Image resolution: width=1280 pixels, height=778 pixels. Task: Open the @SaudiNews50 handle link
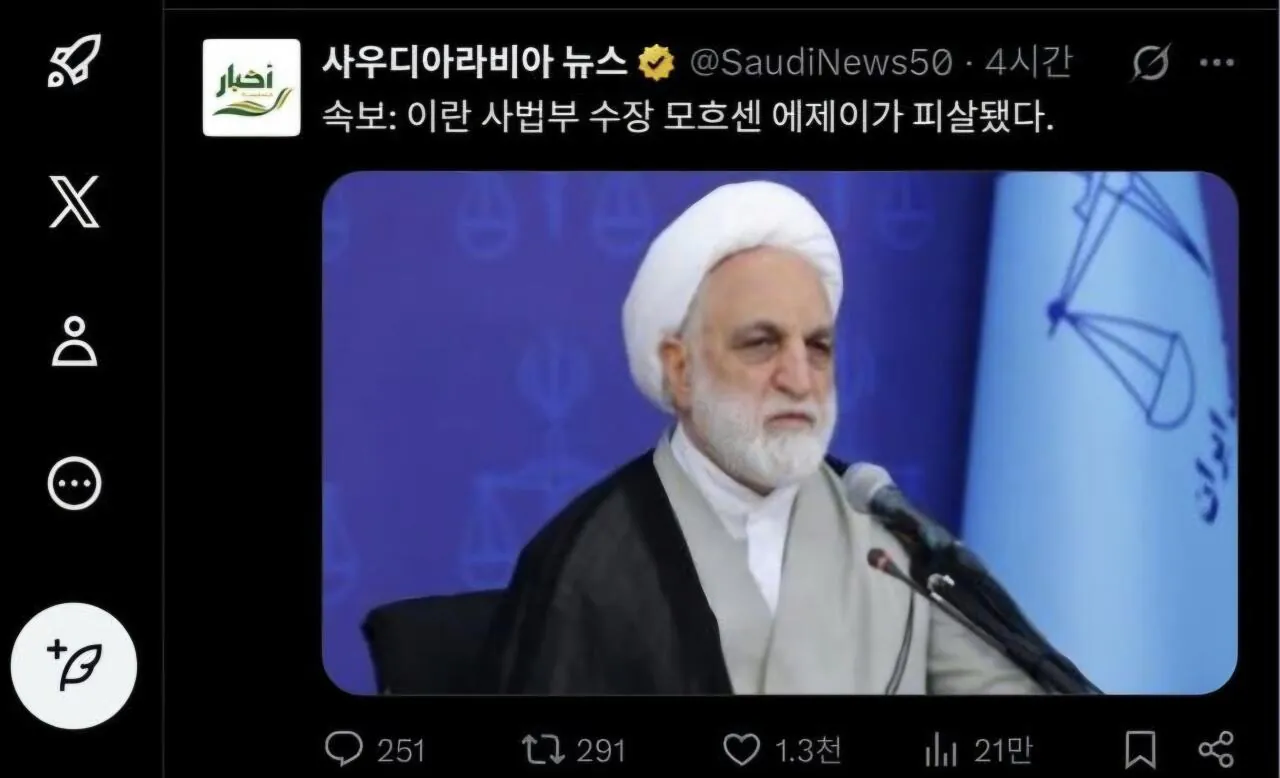tap(820, 64)
